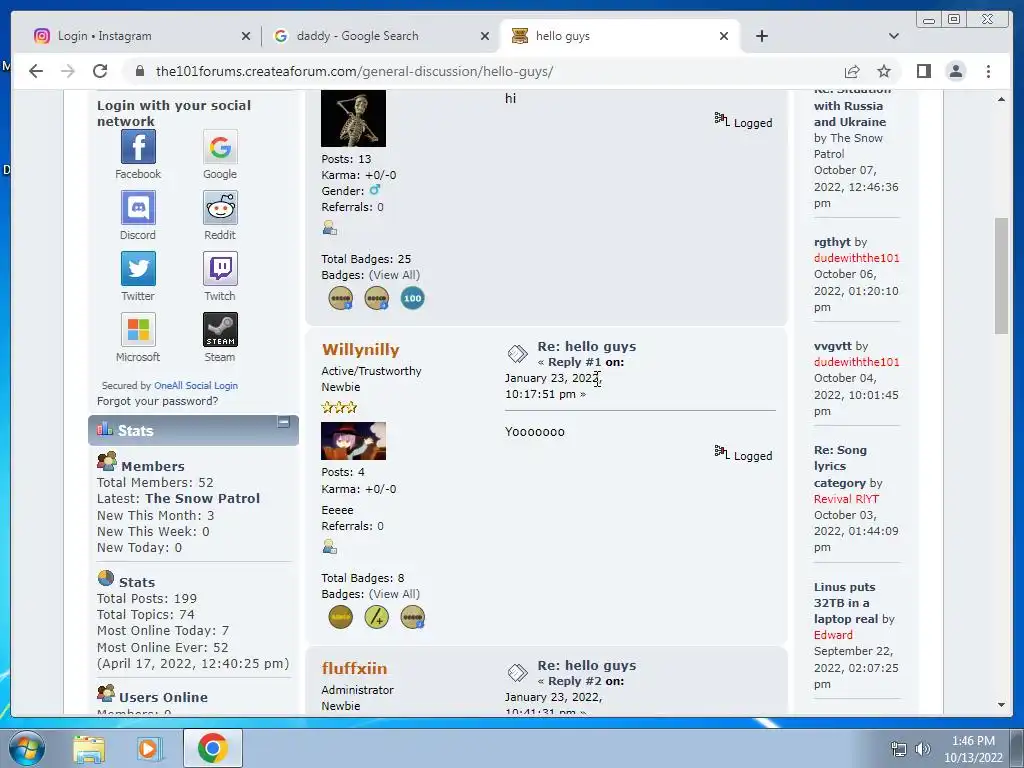This screenshot has width=1024, height=768.
Task: Click post icon beside Reply #2
Action: [517, 672]
